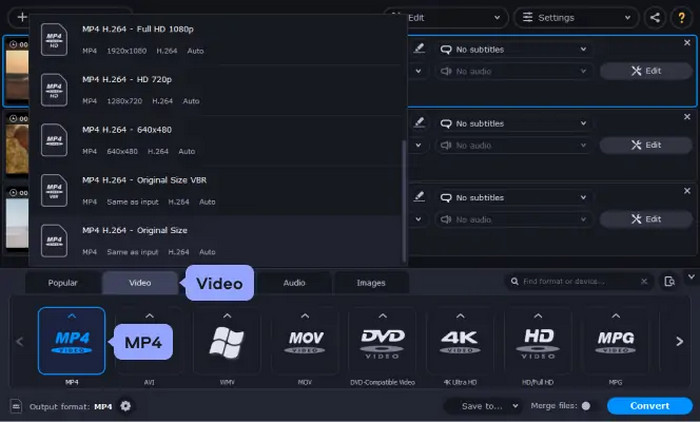The width and height of the screenshot is (700, 422).
Task: Open the Save to dropdown
Action: (483, 406)
